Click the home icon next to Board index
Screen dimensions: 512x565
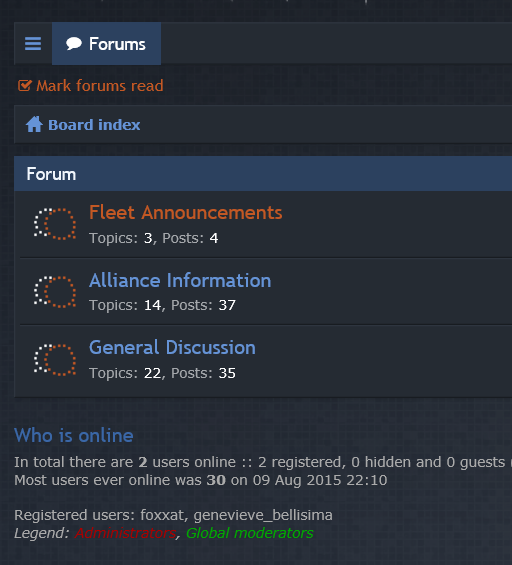(x=34, y=124)
